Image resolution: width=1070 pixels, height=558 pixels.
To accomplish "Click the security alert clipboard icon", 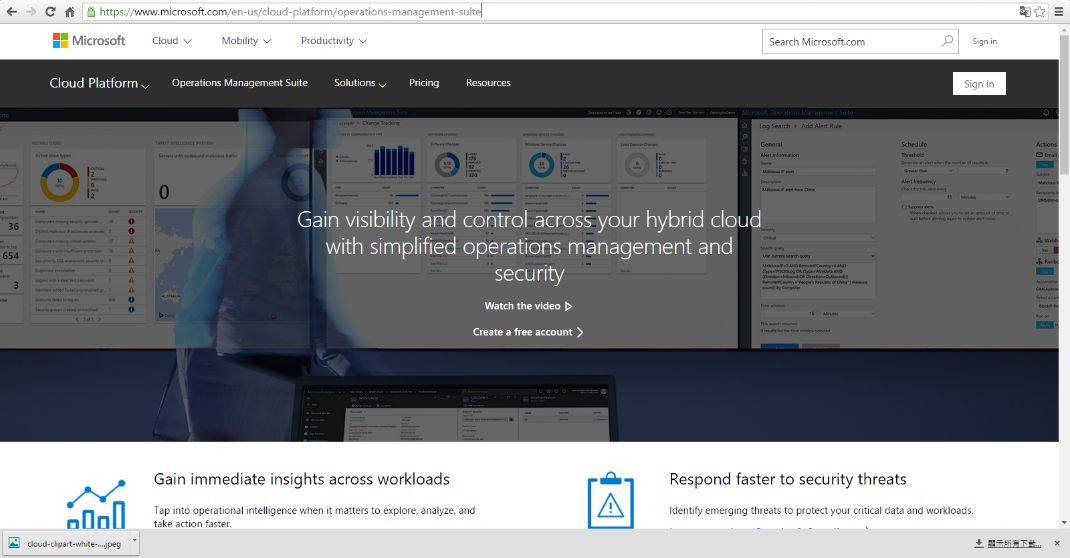I will tap(611, 500).
